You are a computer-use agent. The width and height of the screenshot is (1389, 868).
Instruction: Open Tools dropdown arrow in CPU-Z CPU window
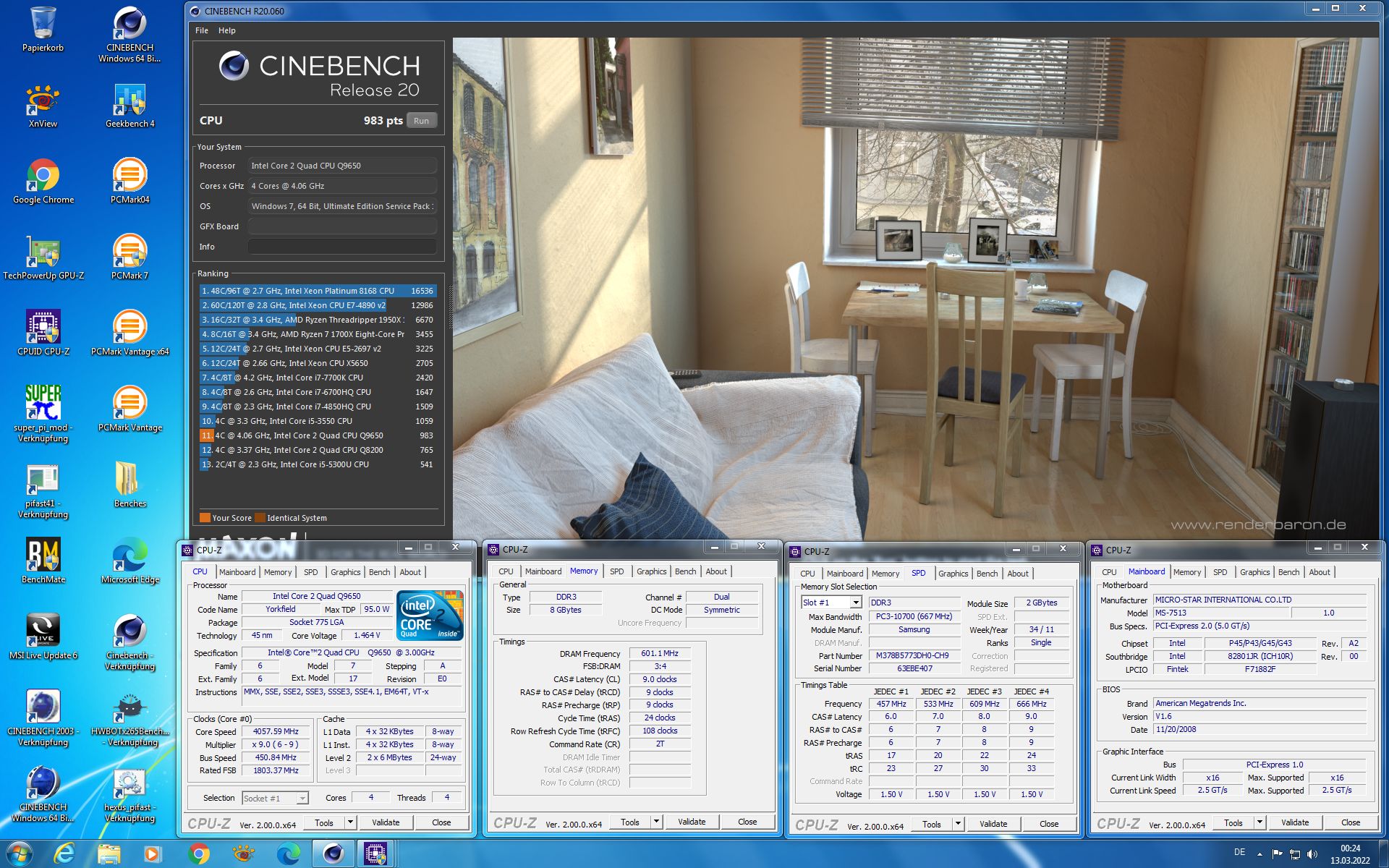pos(350,822)
